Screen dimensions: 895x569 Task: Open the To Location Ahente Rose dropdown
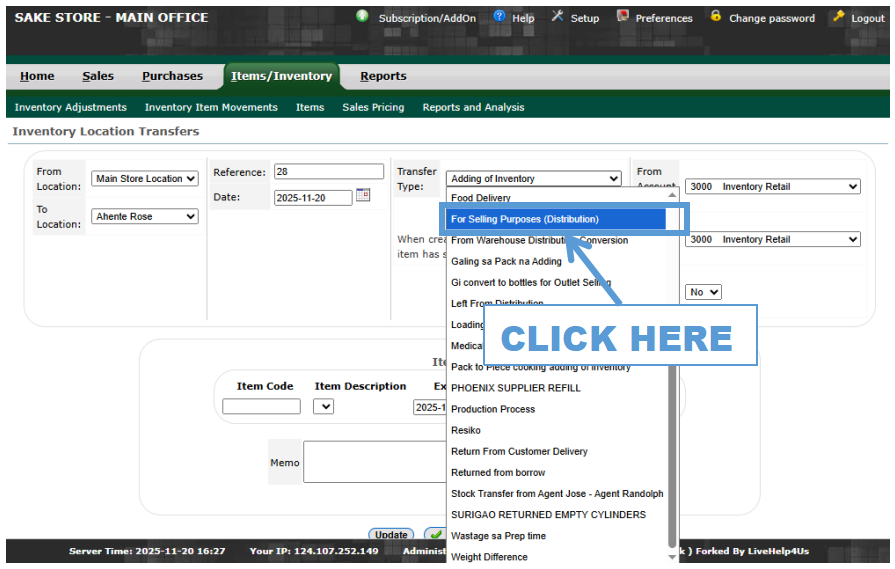(145, 217)
